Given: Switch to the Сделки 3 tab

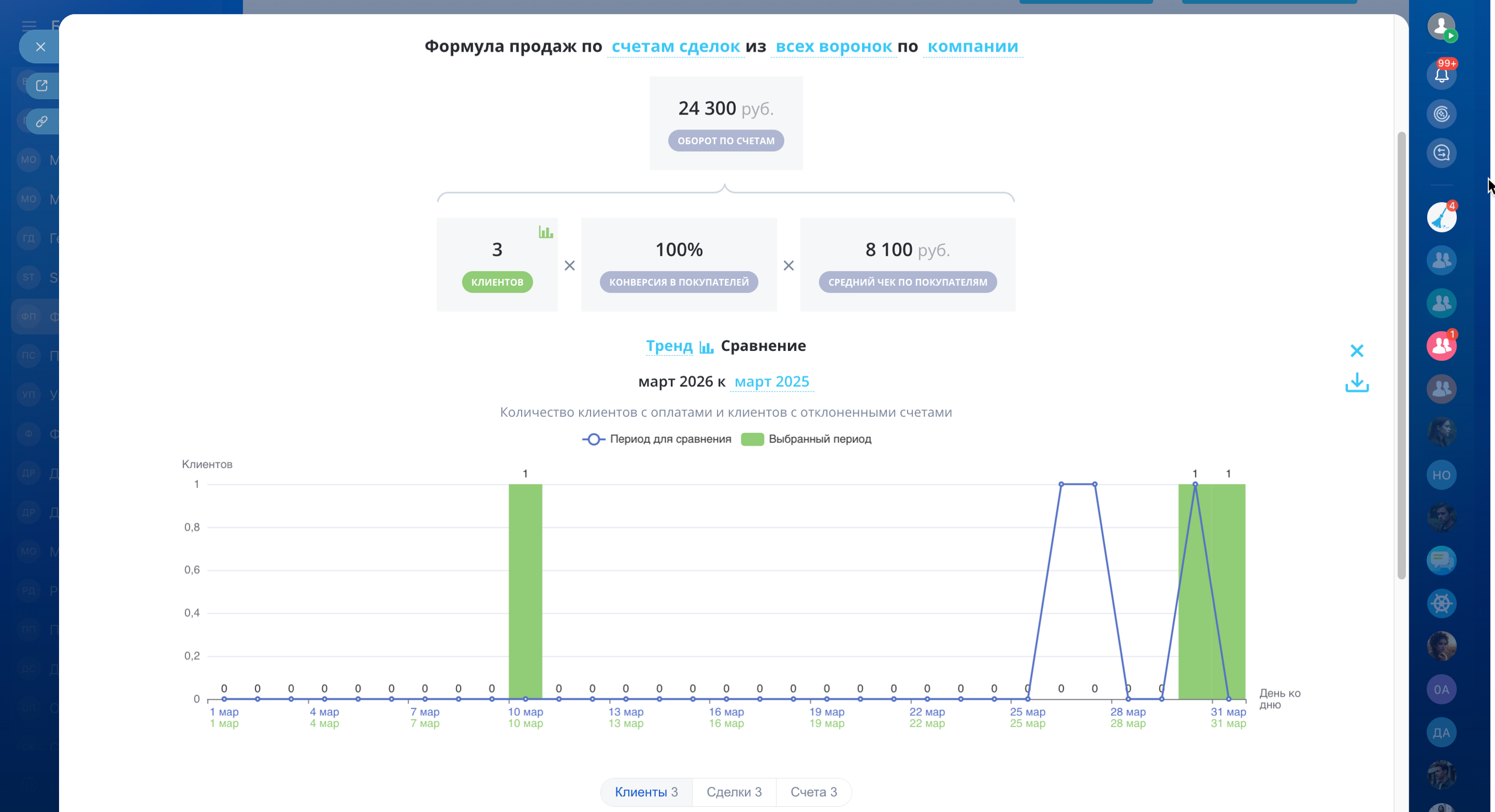Looking at the screenshot, I should pos(734,792).
